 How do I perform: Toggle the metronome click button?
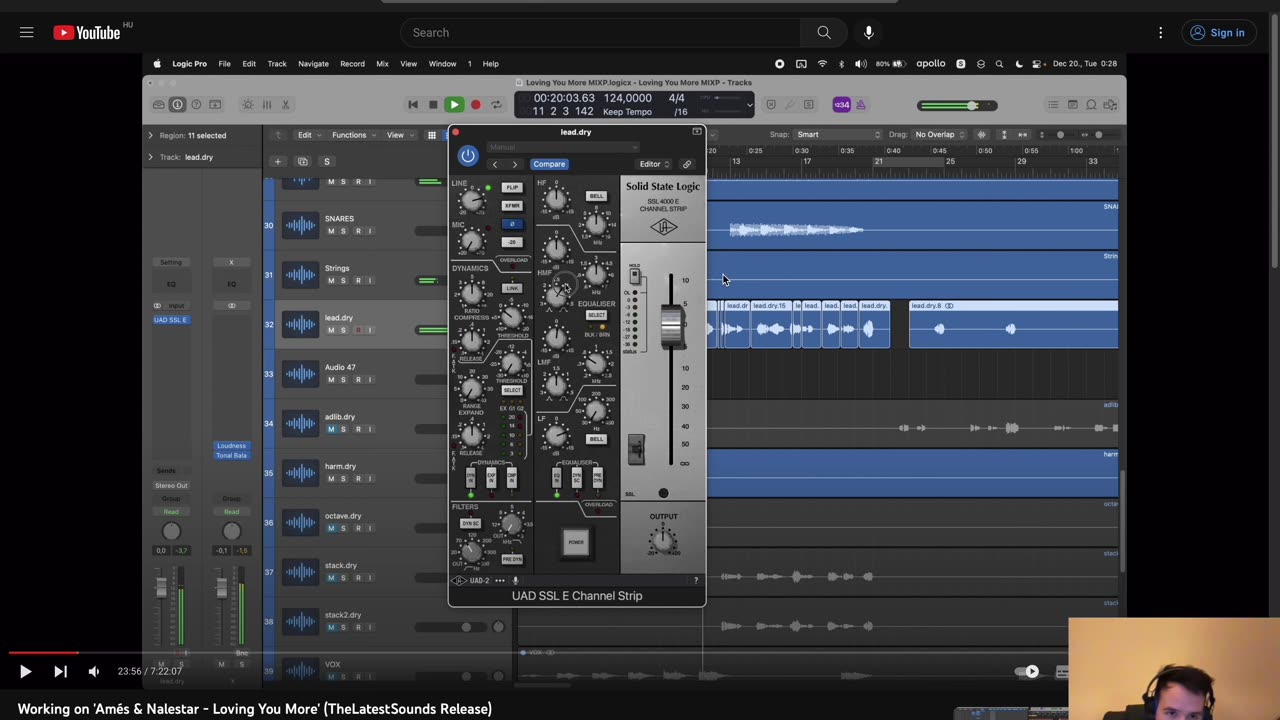tap(860, 104)
